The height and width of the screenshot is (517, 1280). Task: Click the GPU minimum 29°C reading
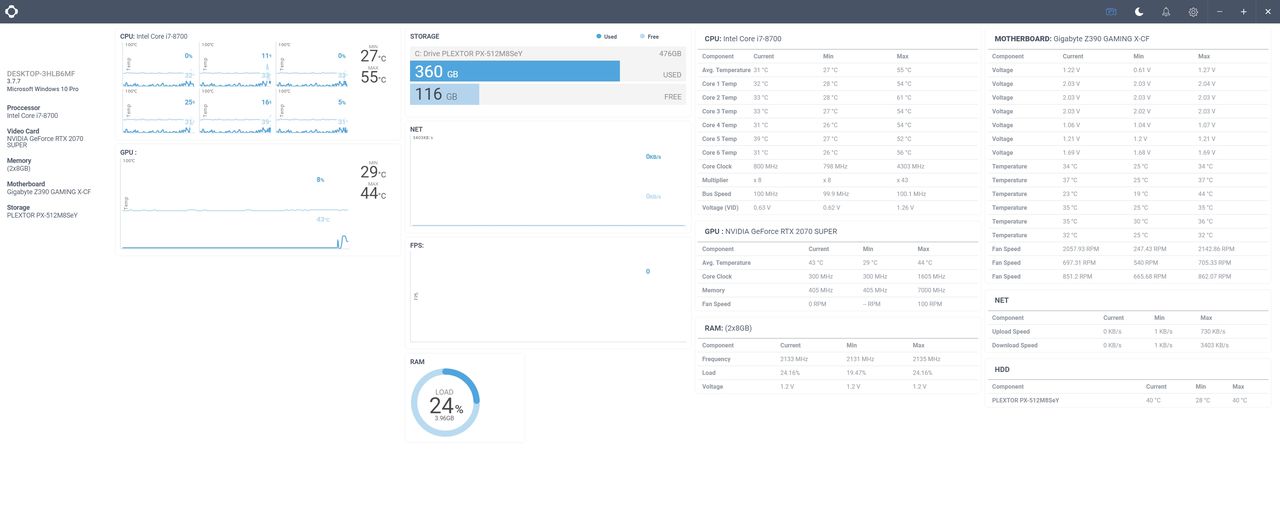pyautogui.click(x=371, y=172)
